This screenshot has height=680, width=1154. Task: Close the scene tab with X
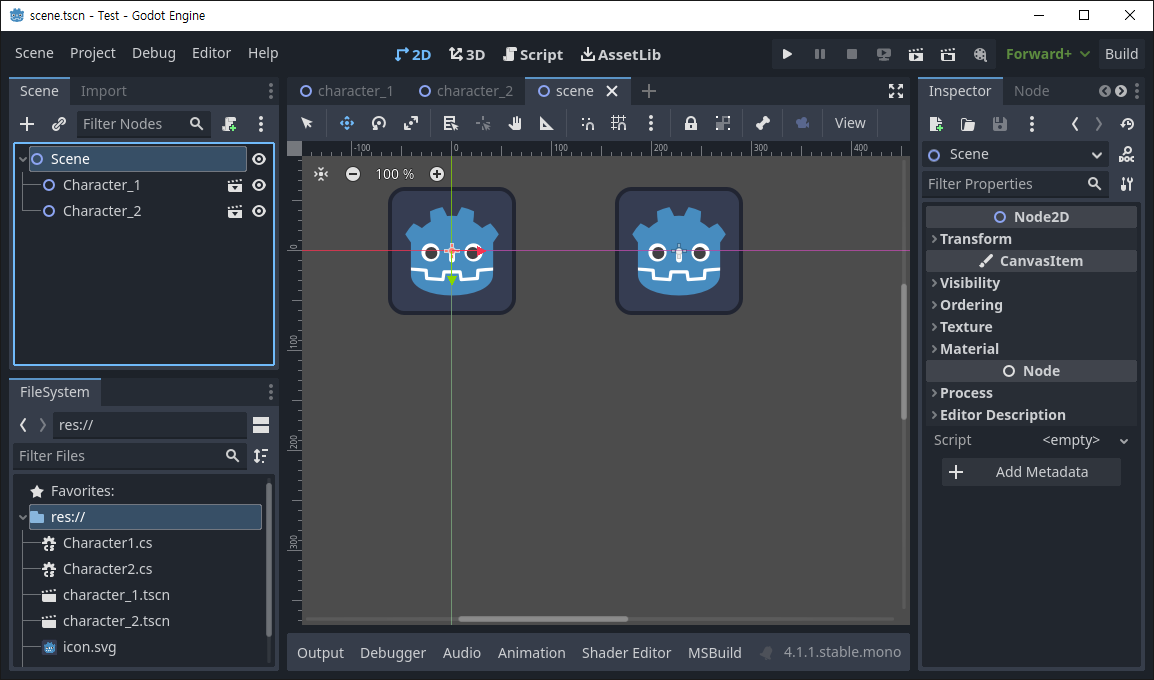[x=612, y=91]
